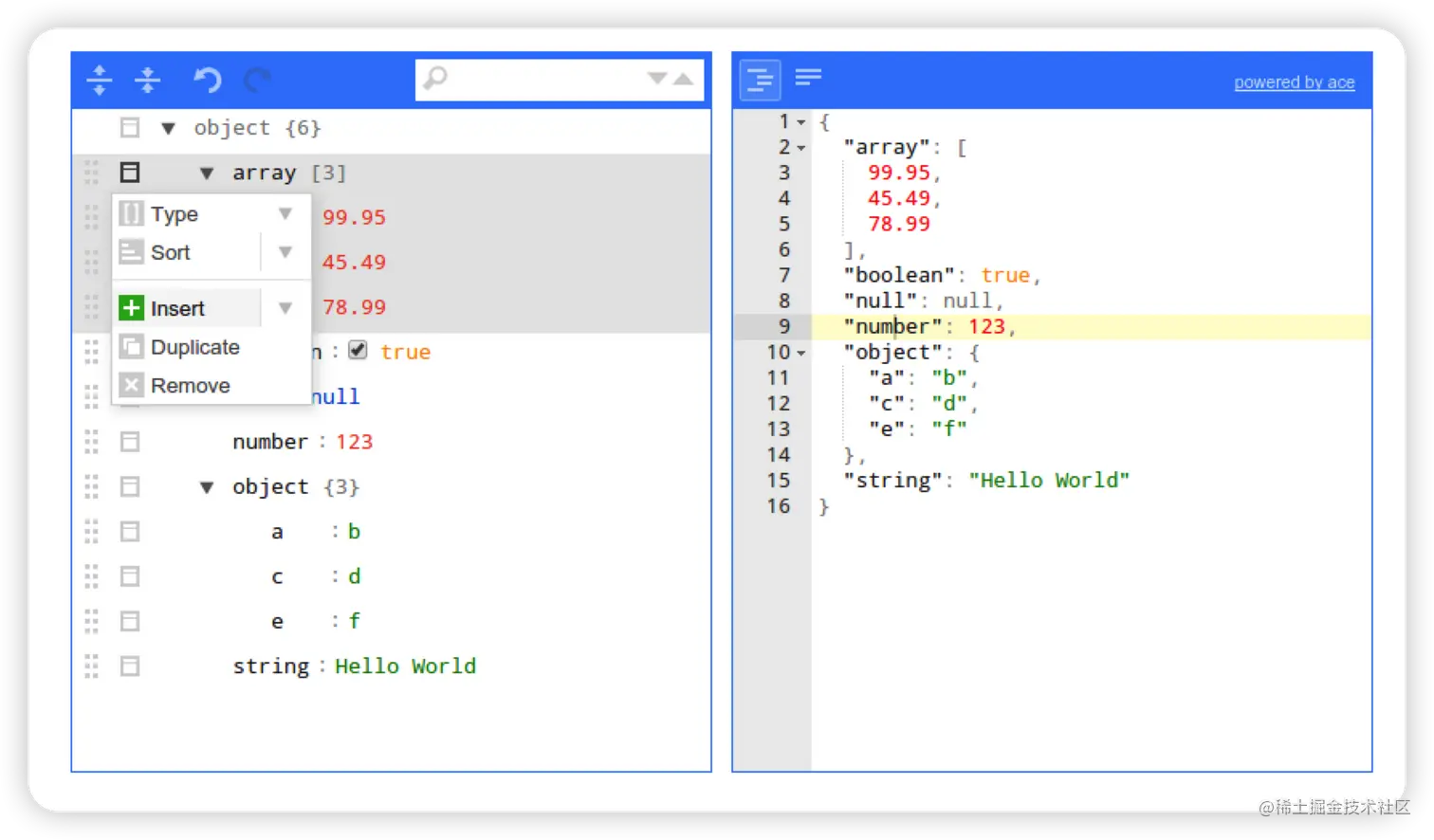This screenshot has height=840, width=1434.
Task: Click line 9 "number": 123 in code editor
Action: point(929,327)
